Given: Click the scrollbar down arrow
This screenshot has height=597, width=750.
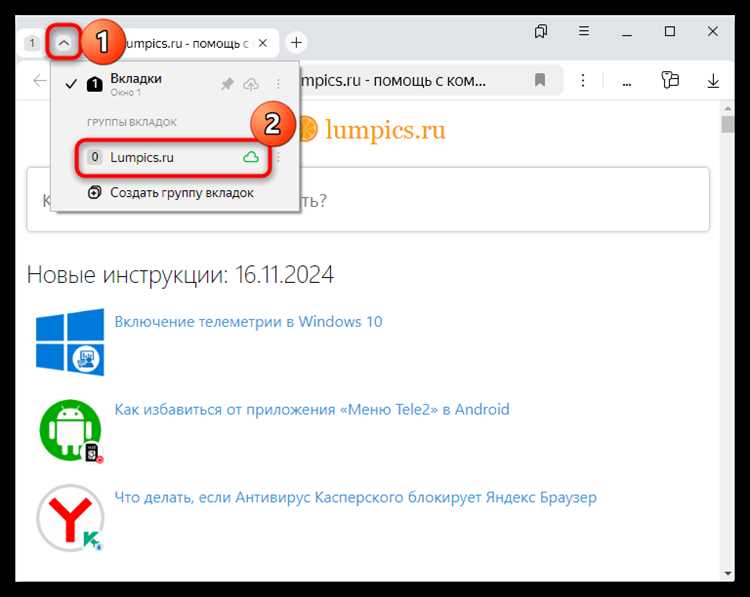Looking at the screenshot, I should 728,574.
